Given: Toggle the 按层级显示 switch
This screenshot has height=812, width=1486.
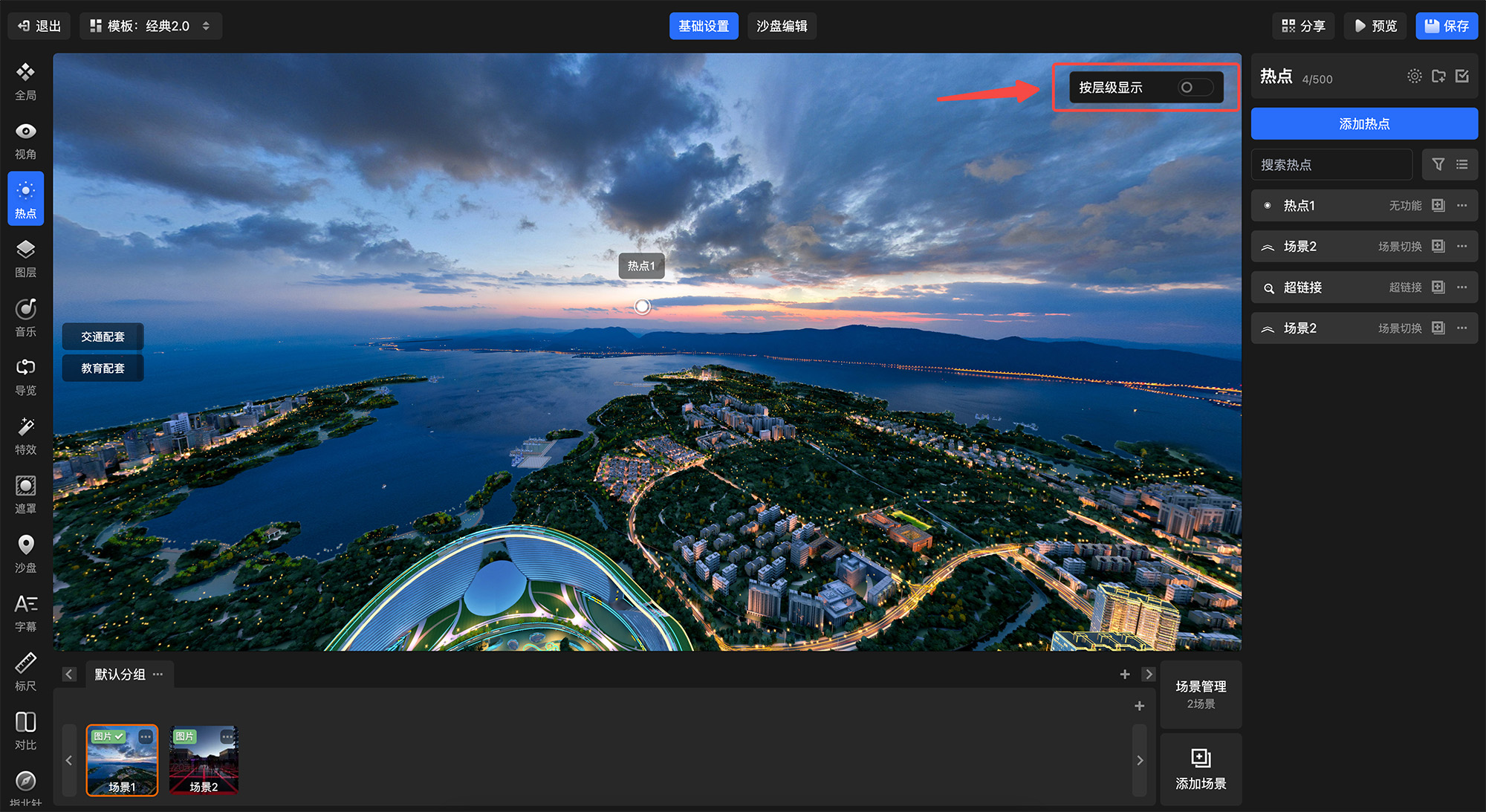Looking at the screenshot, I should pos(1195,88).
